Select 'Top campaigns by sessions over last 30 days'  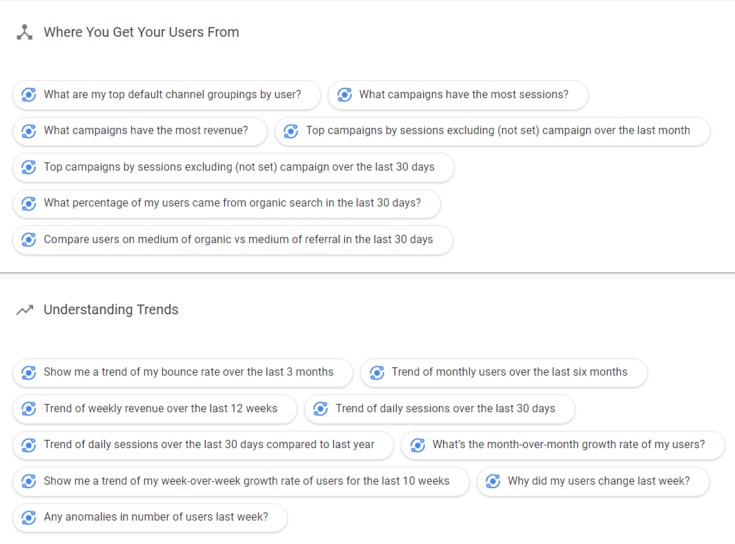click(238, 167)
